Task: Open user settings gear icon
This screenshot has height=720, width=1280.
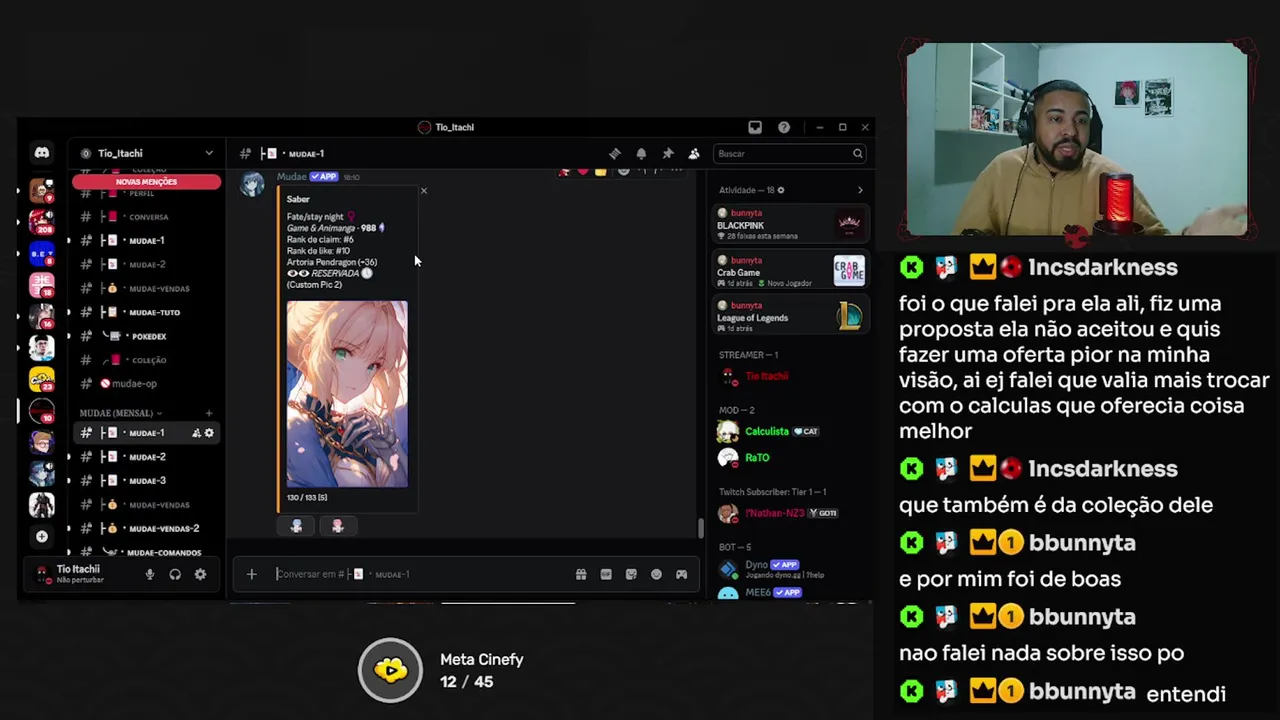Action: 200,574
